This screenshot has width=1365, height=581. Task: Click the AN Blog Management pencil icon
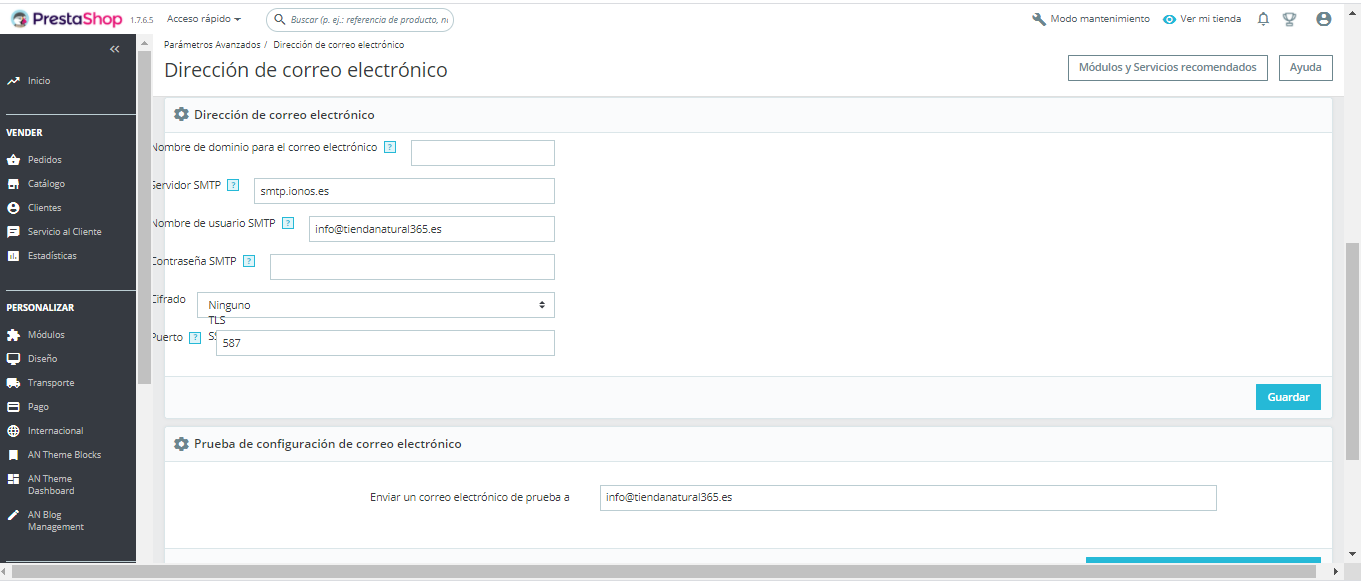[13, 515]
